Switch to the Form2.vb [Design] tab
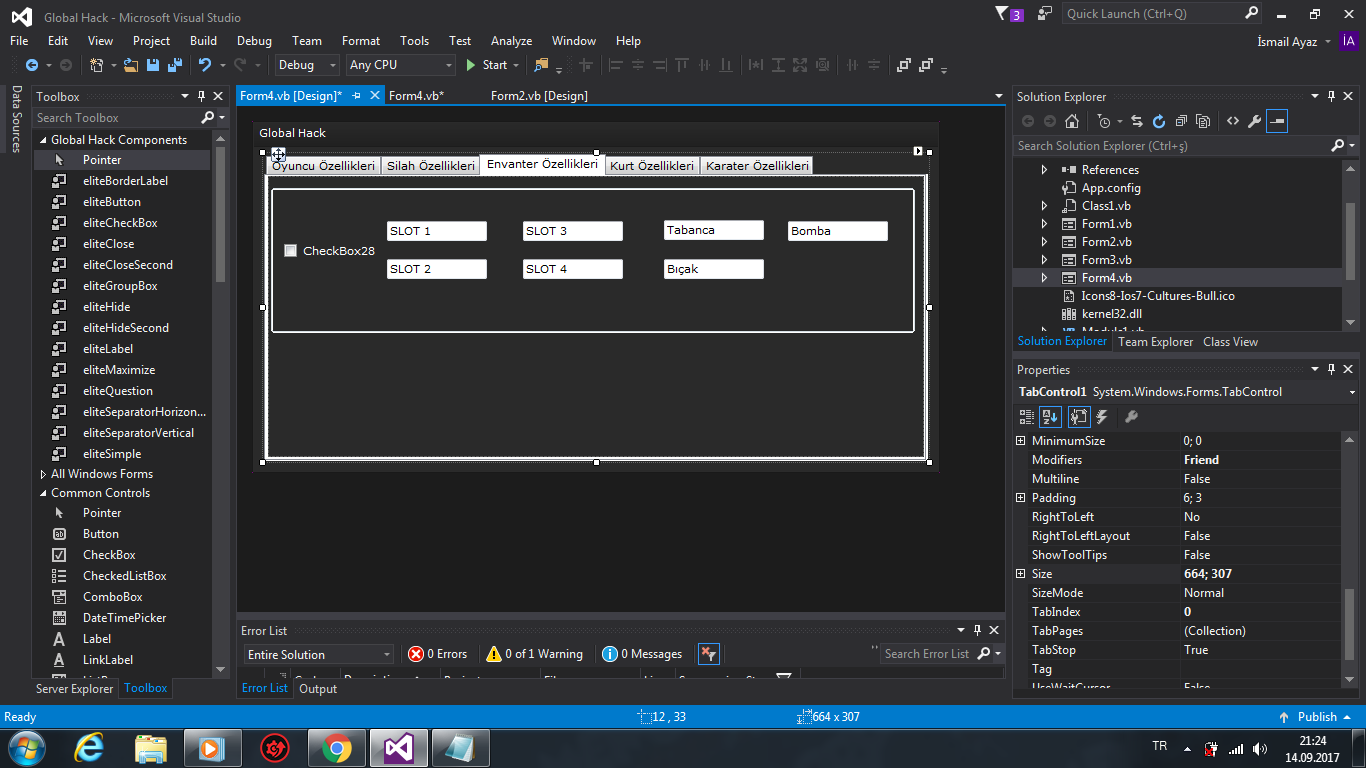1366x768 pixels. click(539, 96)
